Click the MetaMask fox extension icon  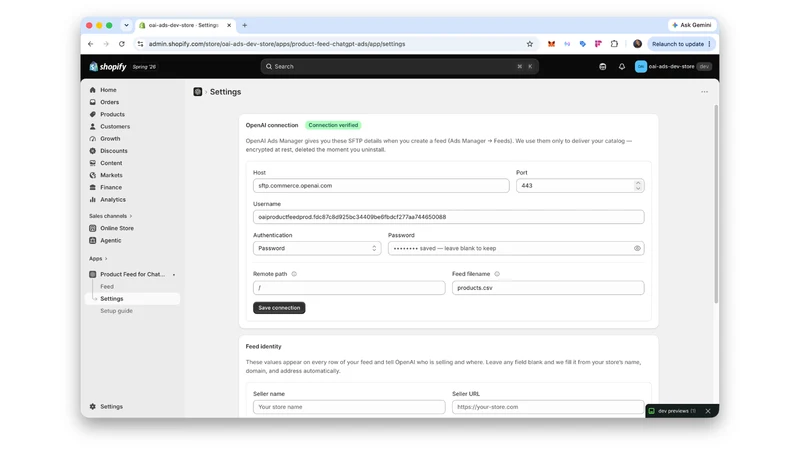(551, 44)
